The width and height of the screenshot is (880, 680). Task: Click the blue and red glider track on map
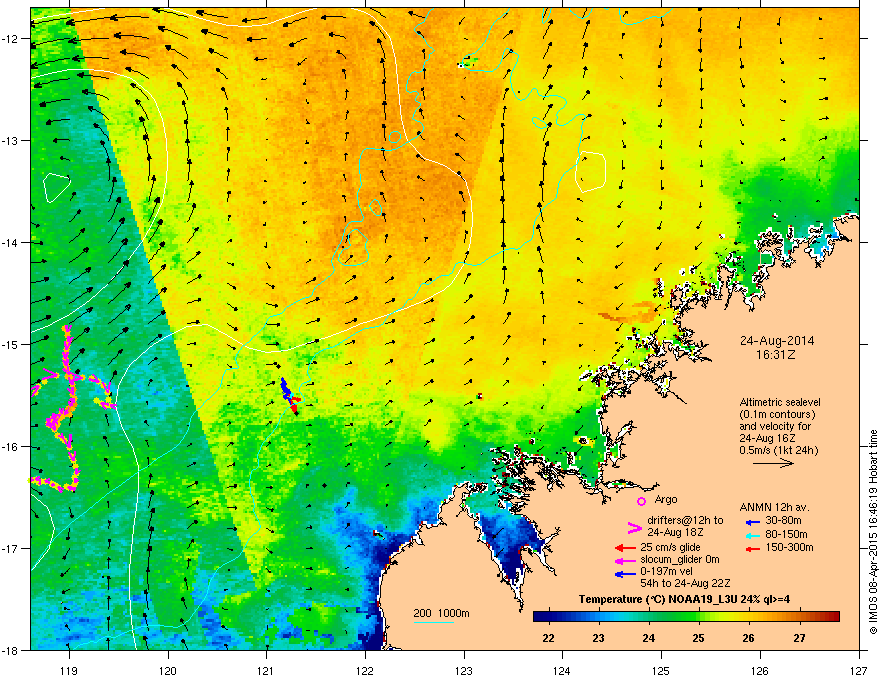[x=290, y=396]
